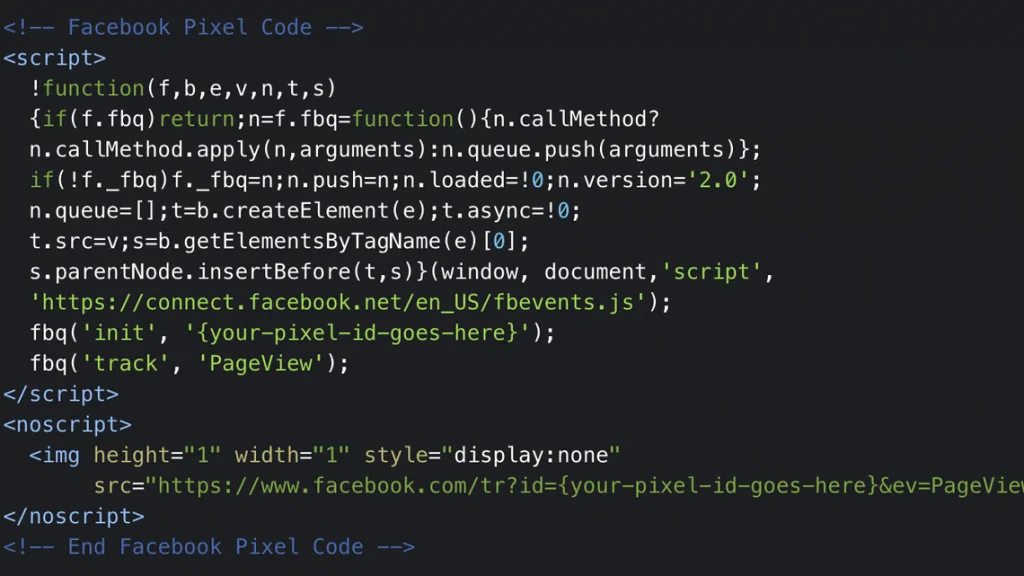This screenshot has height=576, width=1024.
Task: Click the text 'n.callMethod?' in the code
Action: click(576, 119)
